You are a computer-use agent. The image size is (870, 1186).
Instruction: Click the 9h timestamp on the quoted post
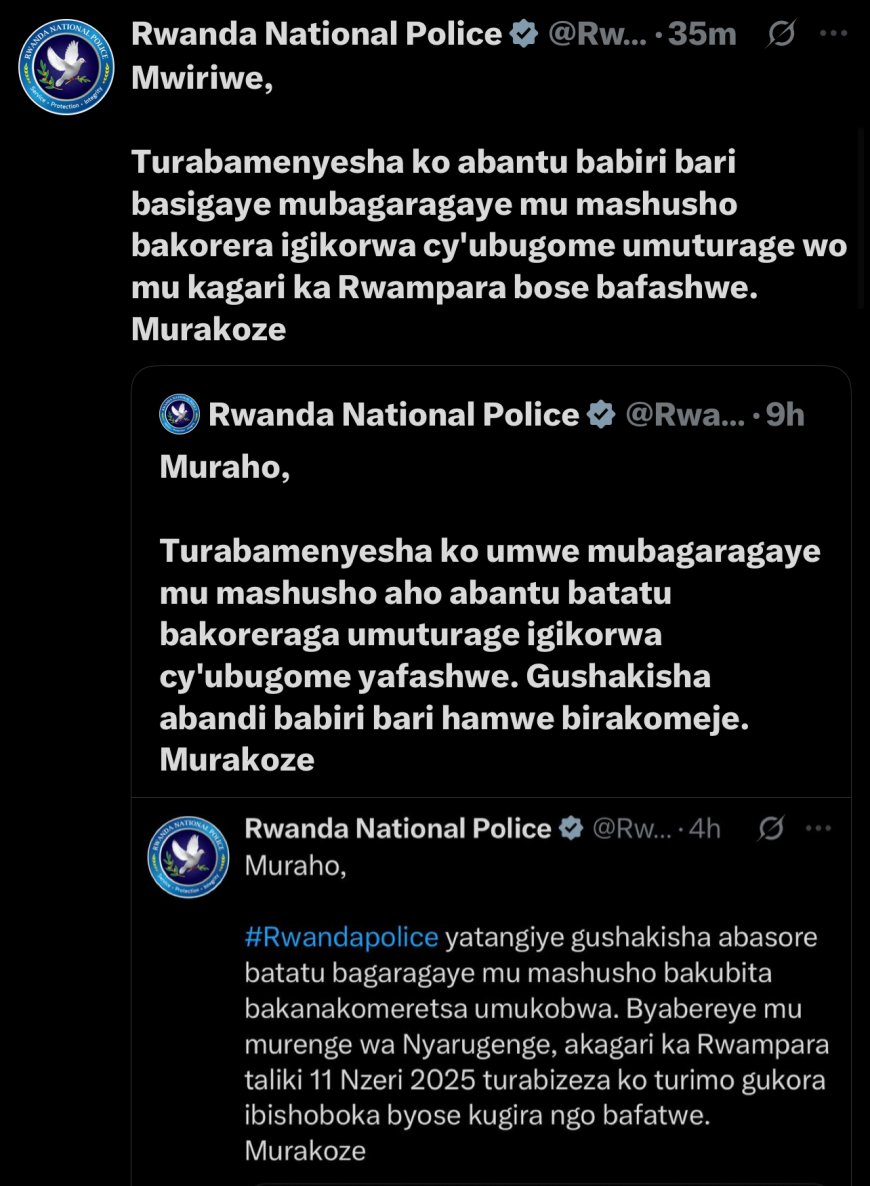pos(785,414)
